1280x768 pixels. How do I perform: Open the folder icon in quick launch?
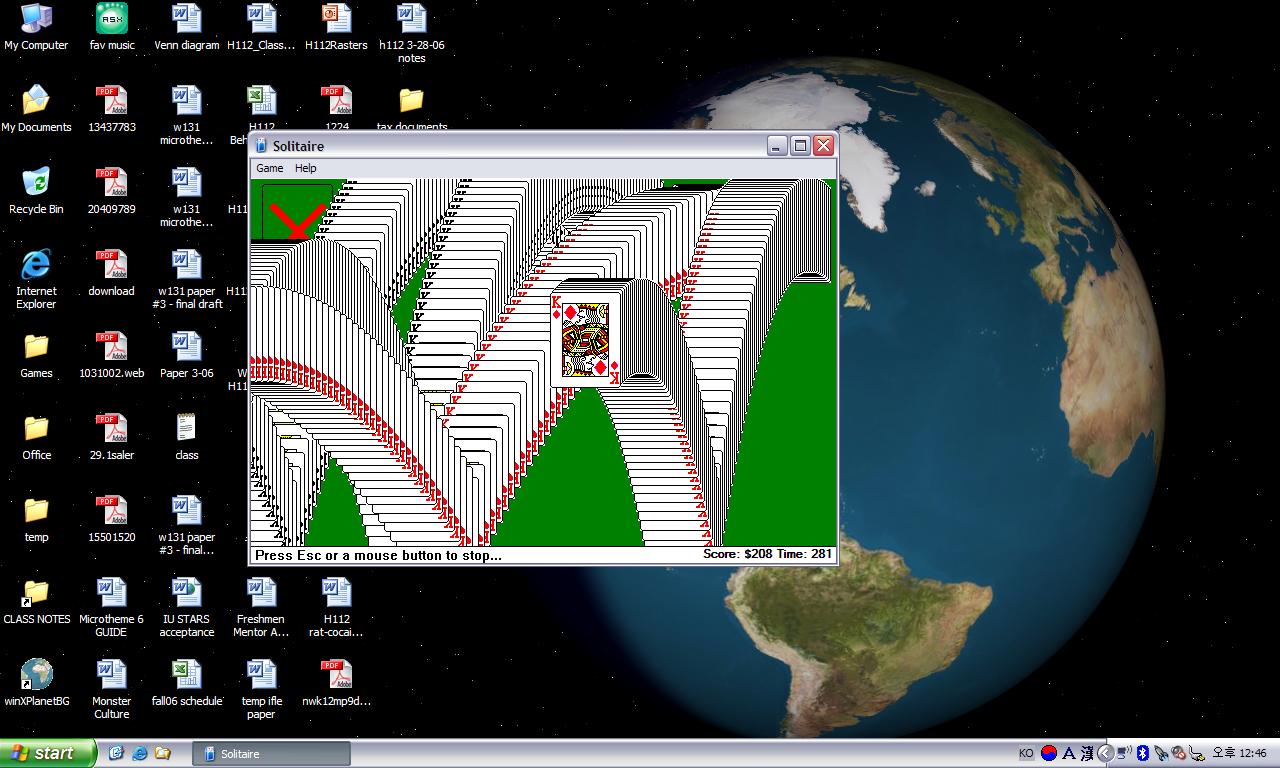pos(162,753)
